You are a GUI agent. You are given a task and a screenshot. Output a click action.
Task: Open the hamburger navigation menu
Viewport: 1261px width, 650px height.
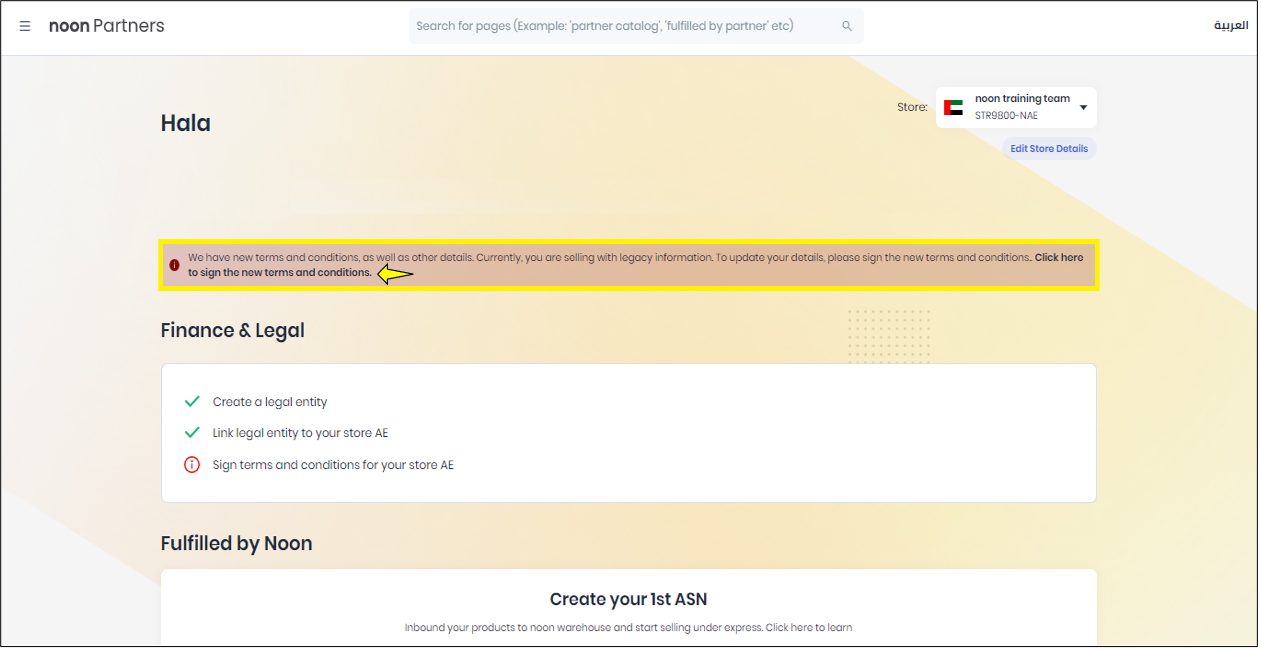(25, 26)
